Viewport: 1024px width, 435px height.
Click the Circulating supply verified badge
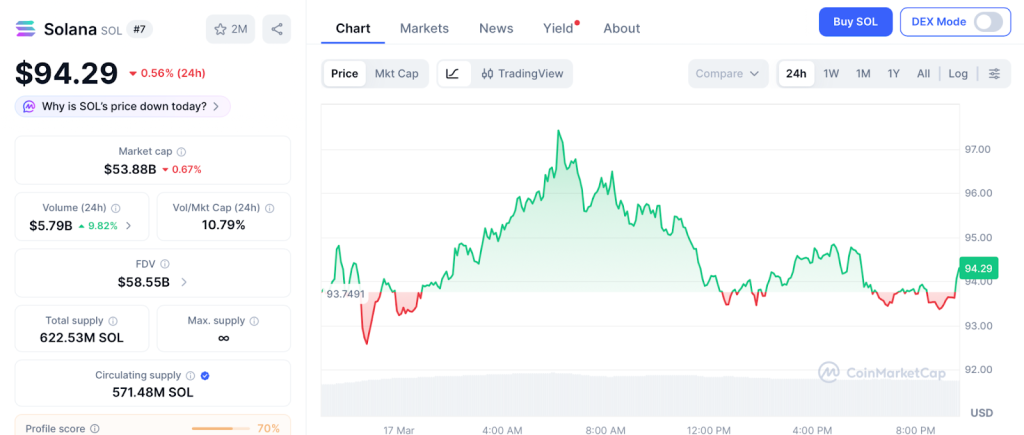(205, 376)
